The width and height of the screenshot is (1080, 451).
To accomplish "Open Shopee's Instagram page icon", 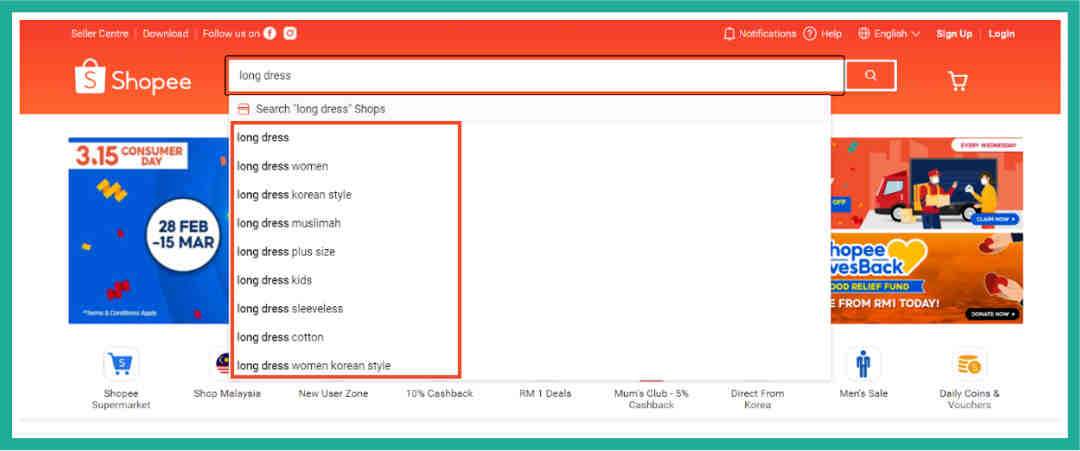I will 290,33.
